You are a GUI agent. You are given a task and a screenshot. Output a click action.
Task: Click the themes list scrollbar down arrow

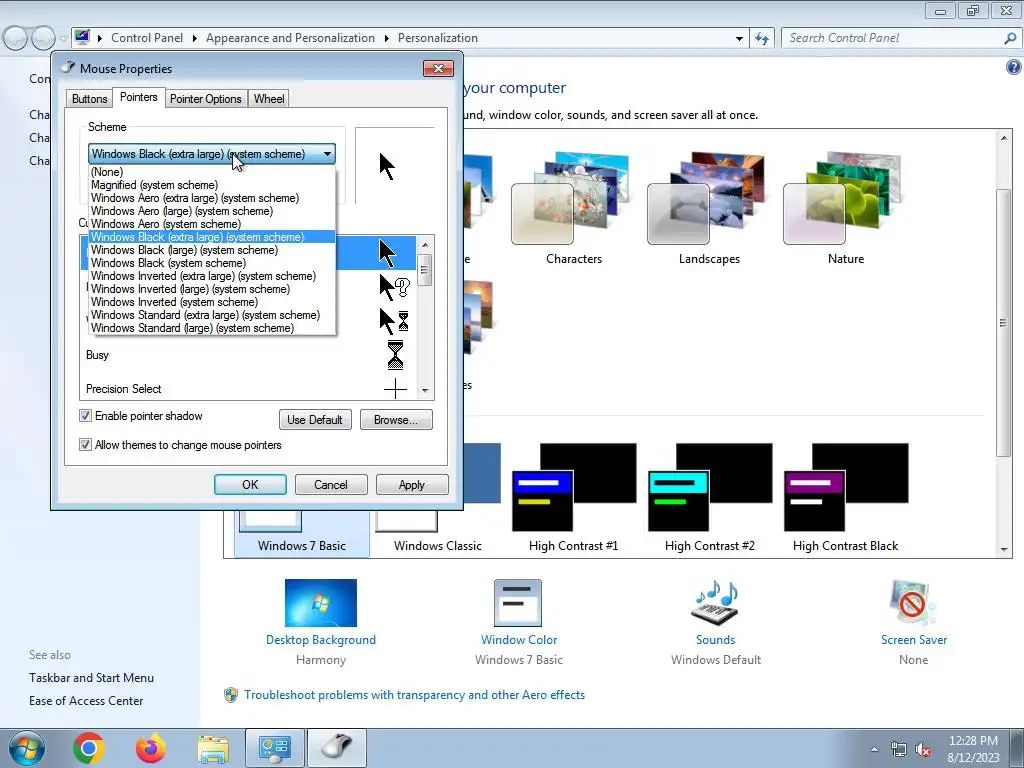coord(1004,550)
